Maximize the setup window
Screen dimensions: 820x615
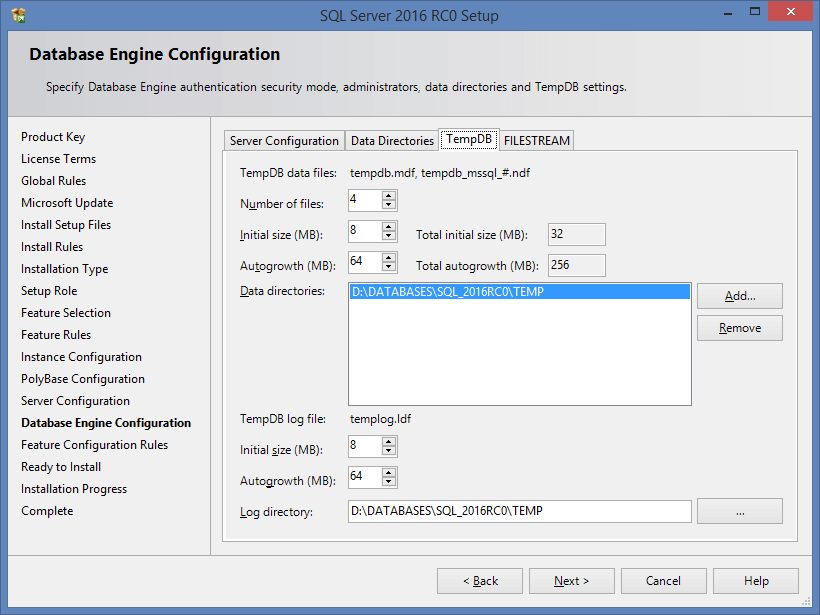(755, 12)
